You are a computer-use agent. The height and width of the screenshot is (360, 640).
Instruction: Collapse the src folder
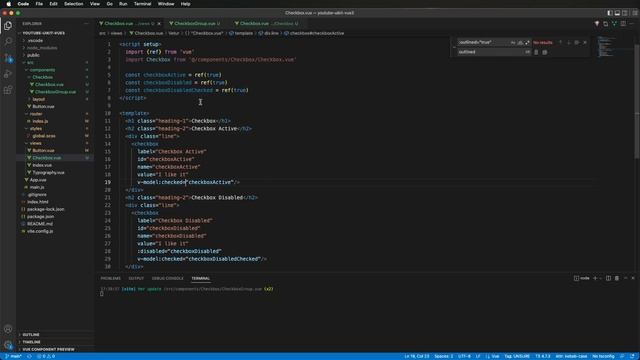(x=30, y=62)
